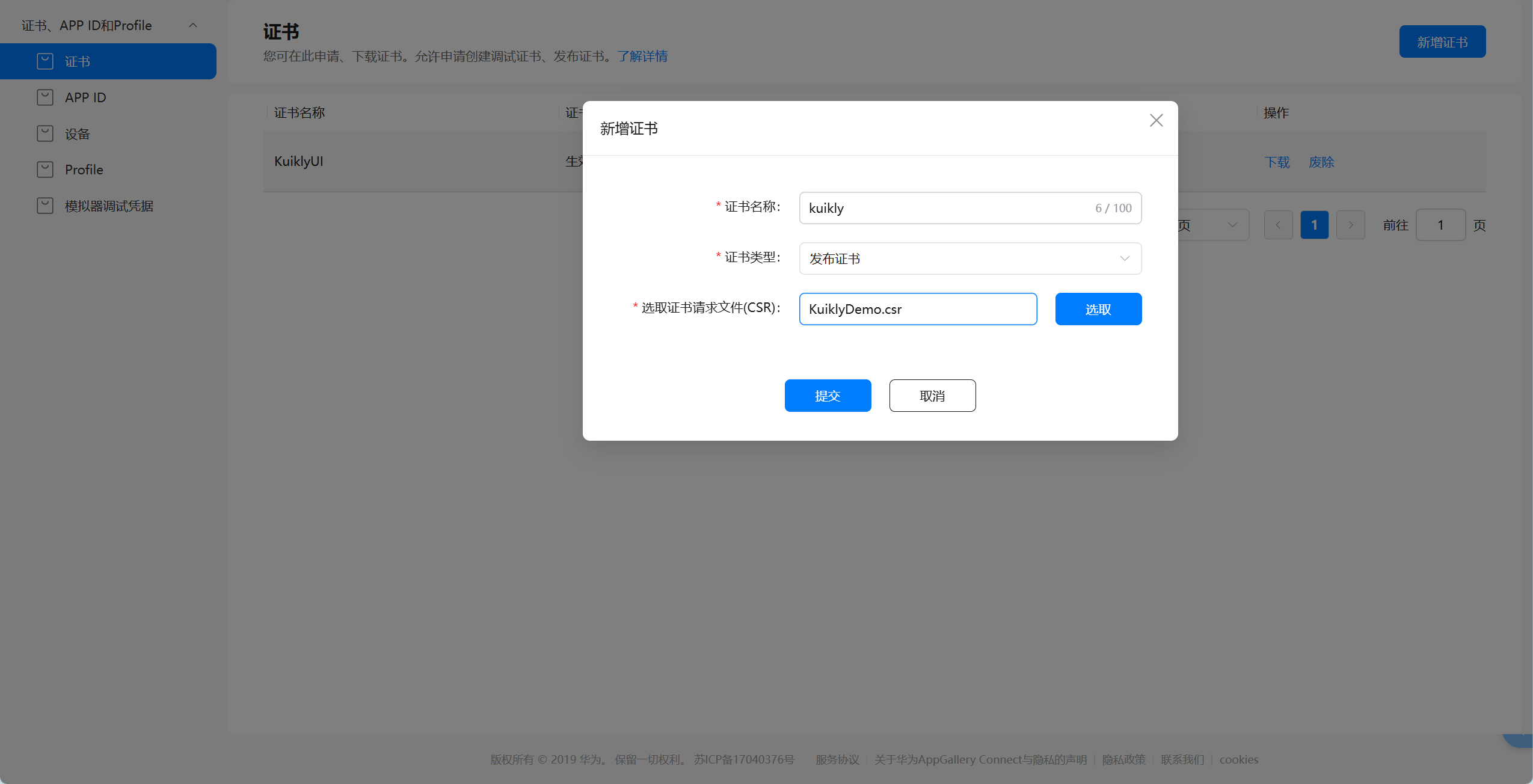Click the 设备 icon in the sidebar

pos(45,133)
